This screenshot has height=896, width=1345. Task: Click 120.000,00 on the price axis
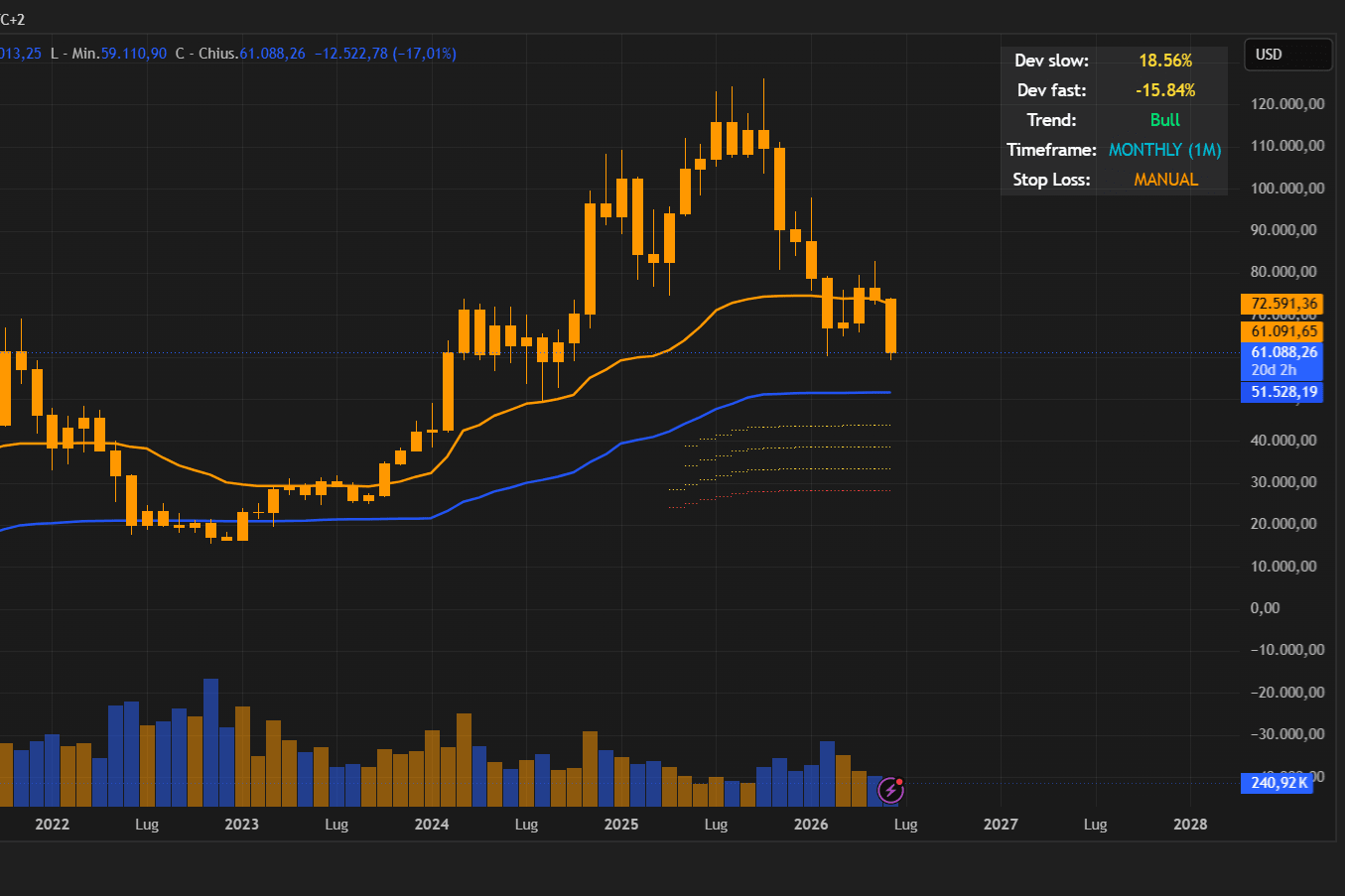coord(1288,104)
